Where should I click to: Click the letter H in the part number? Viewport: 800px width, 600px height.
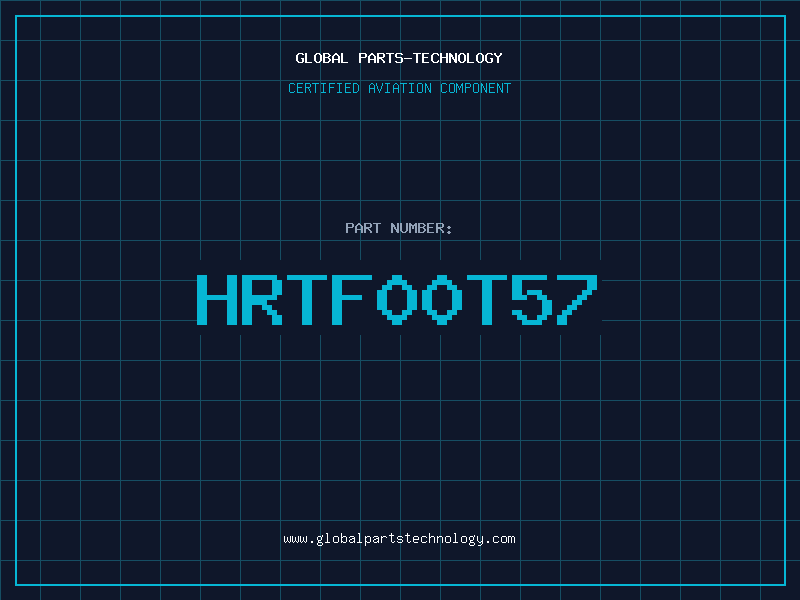point(215,298)
